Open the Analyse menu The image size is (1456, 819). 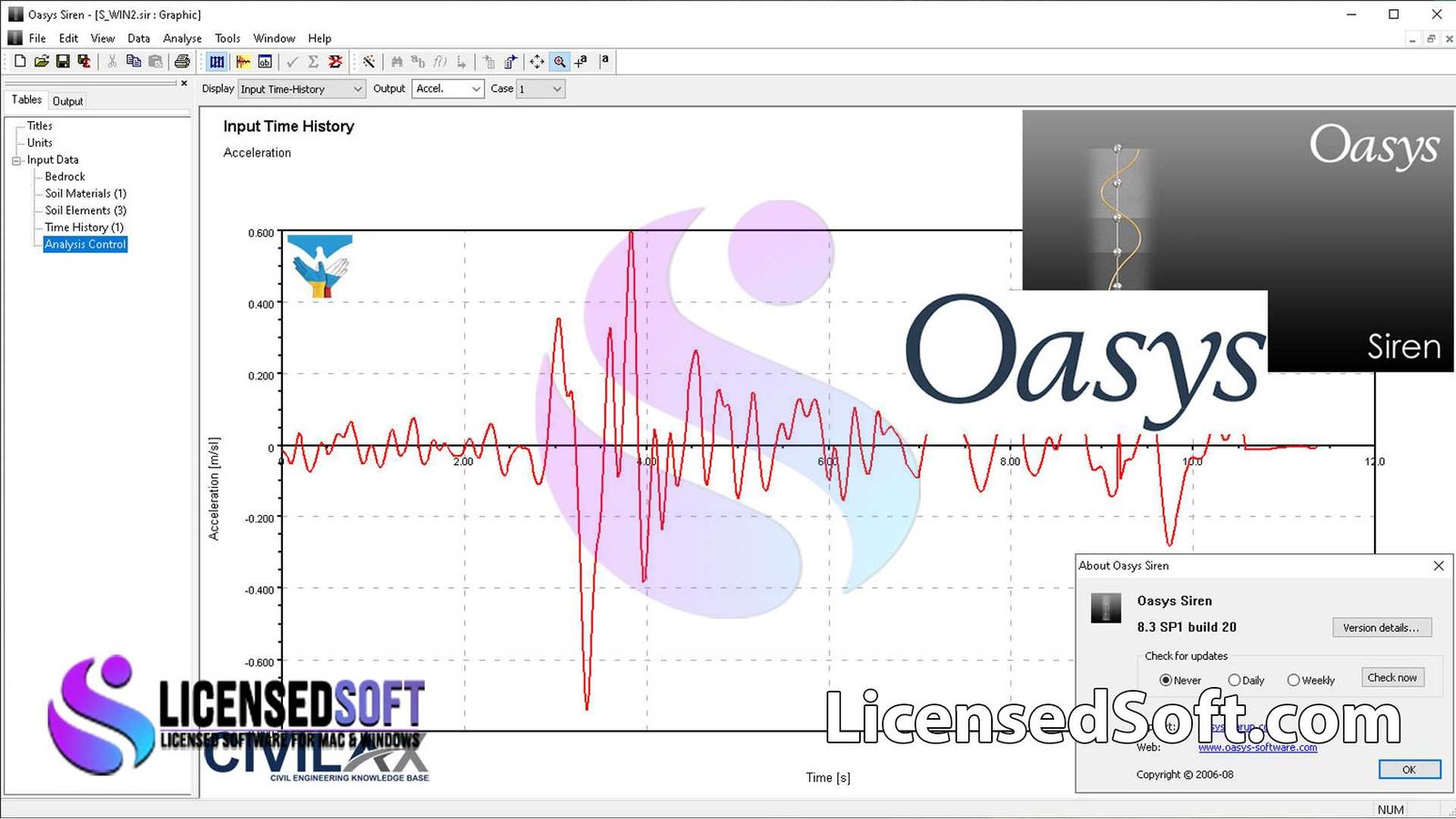tap(182, 38)
